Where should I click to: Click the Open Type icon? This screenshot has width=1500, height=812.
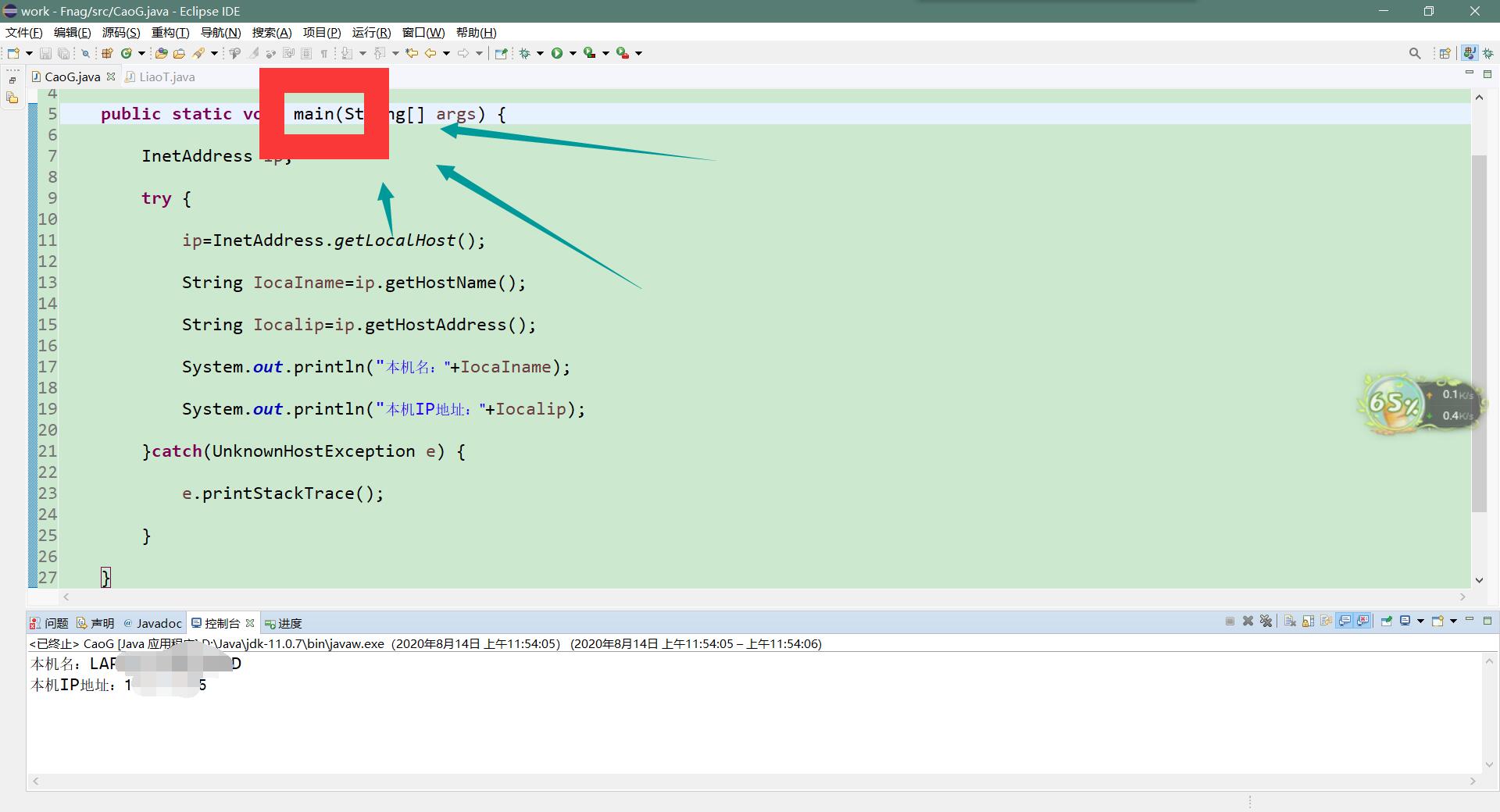[161, 53]
